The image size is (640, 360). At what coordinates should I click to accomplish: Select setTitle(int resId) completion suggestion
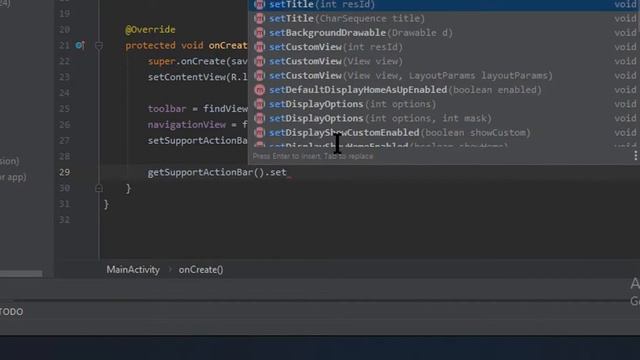pos(444,4)
